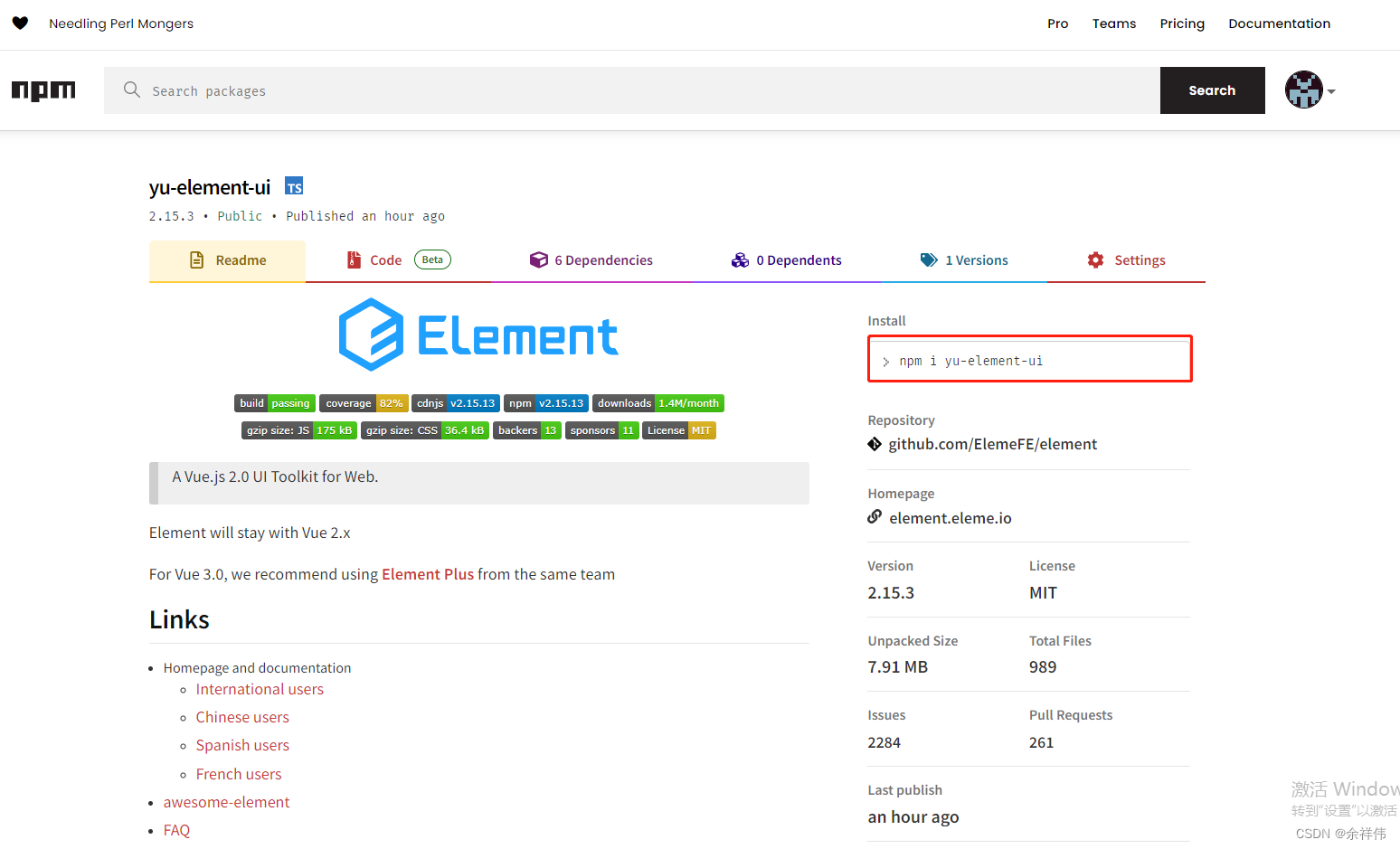Open the Chinese users link
This screenshot has width=1400, height=849.
coord(242,717)
